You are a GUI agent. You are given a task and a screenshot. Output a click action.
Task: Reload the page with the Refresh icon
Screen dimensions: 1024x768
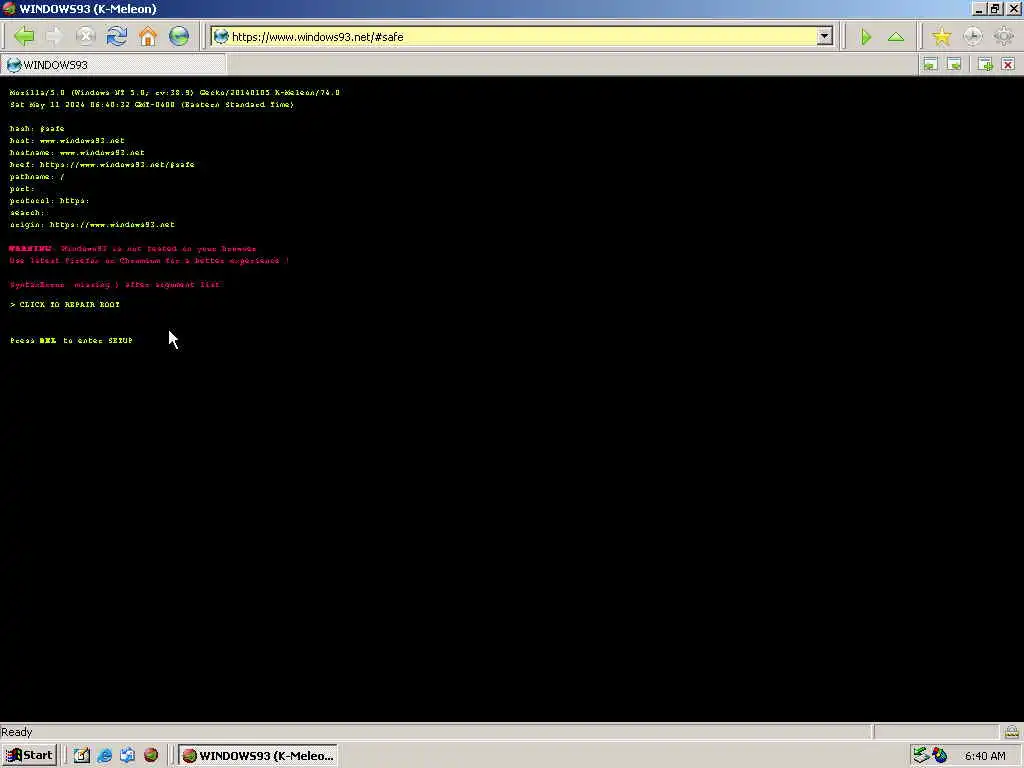pyautogui.click(x=117, y=36)
